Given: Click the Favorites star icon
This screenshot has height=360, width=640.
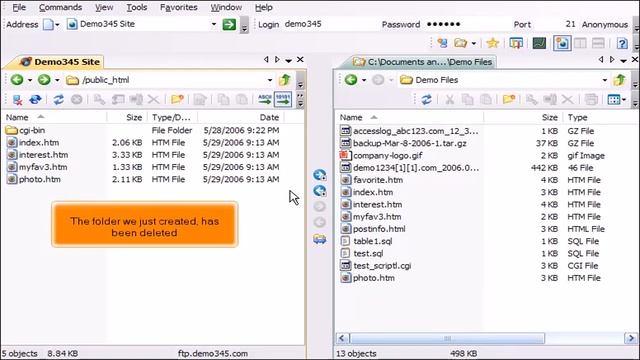Looking at the screenshot, I should click(493, 43).
